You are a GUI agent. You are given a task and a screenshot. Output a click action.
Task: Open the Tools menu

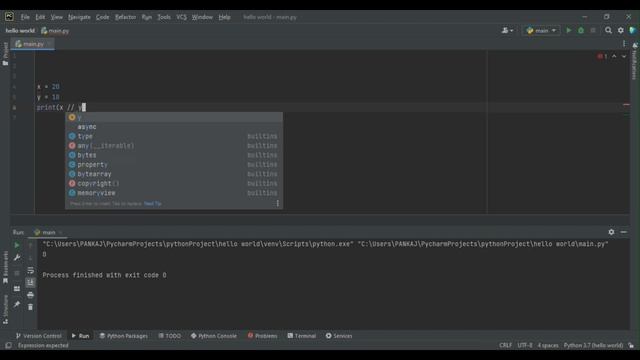point(164,17)
